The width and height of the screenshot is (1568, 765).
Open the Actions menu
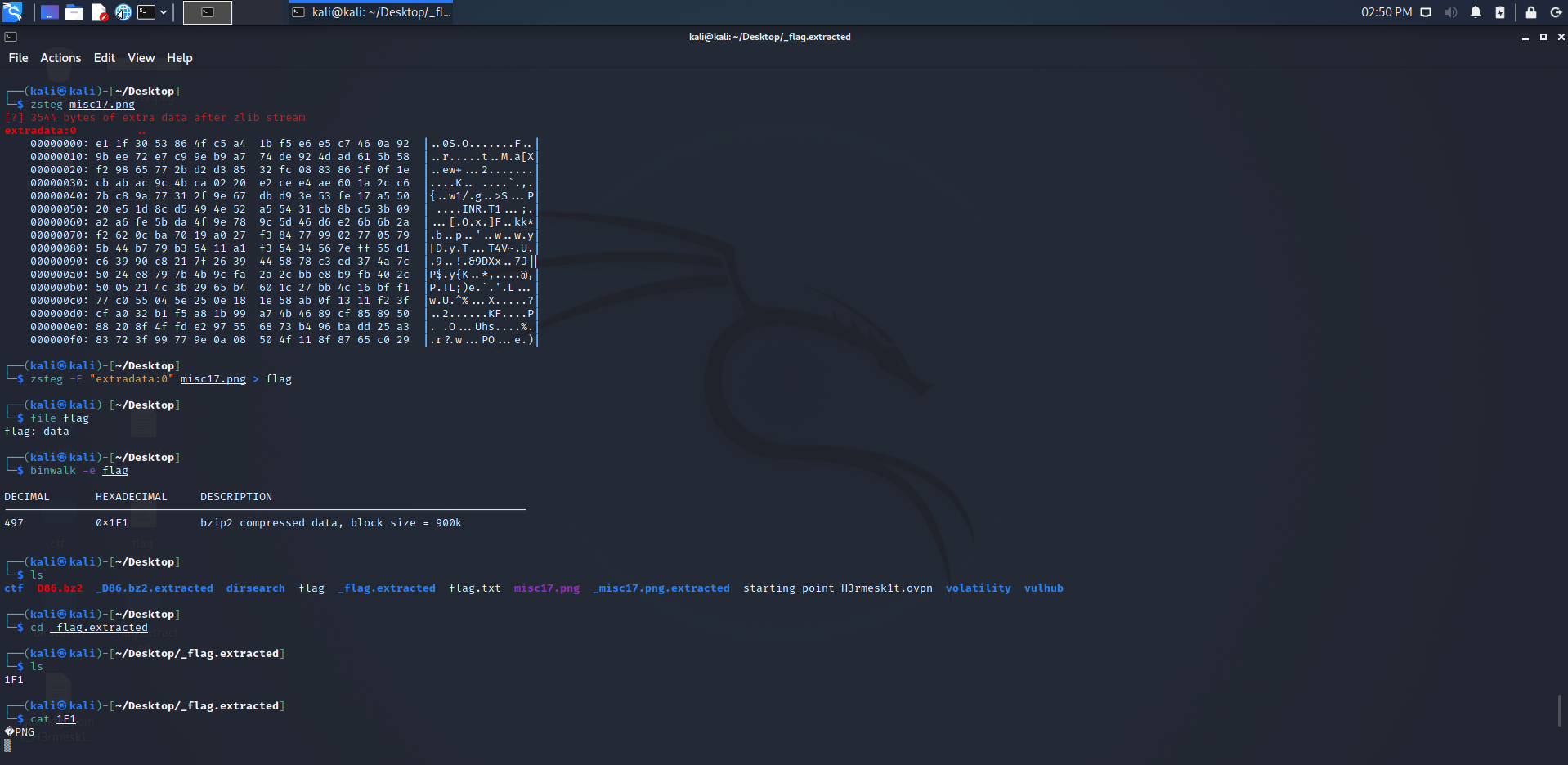pos(60,58)
